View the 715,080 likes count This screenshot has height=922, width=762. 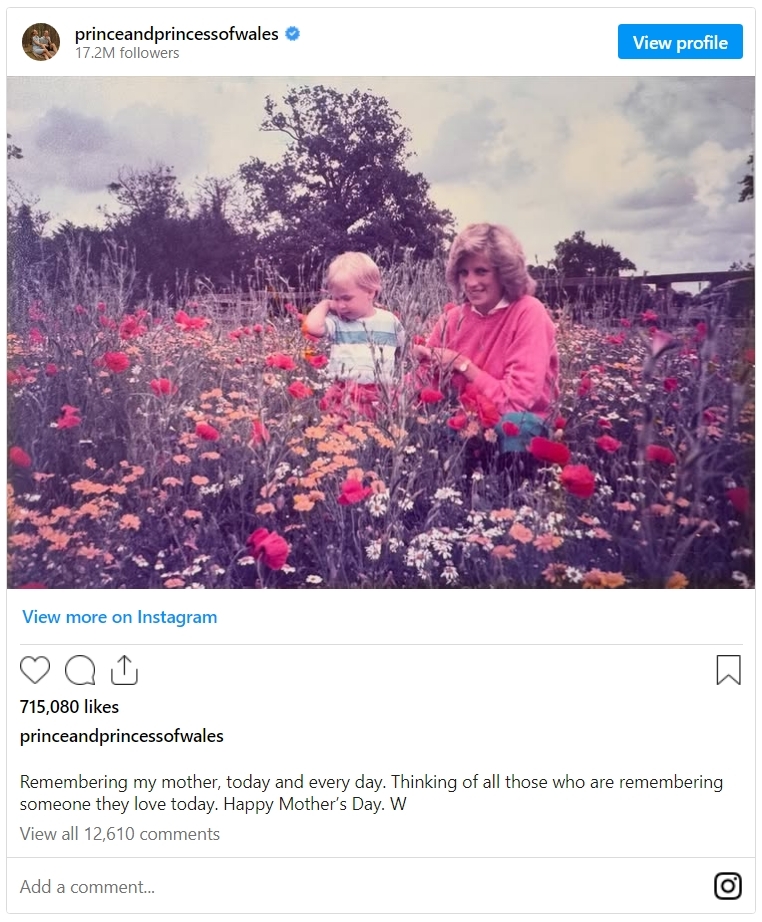[x=69, y=707]
